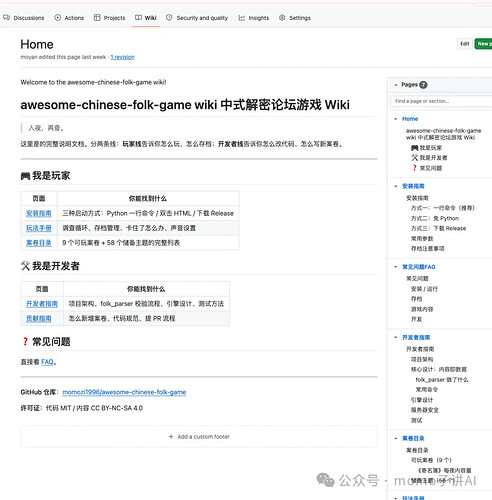Click the Security shield icon
This screenshot has width=492, height=500.
click(x=169, y=18)
